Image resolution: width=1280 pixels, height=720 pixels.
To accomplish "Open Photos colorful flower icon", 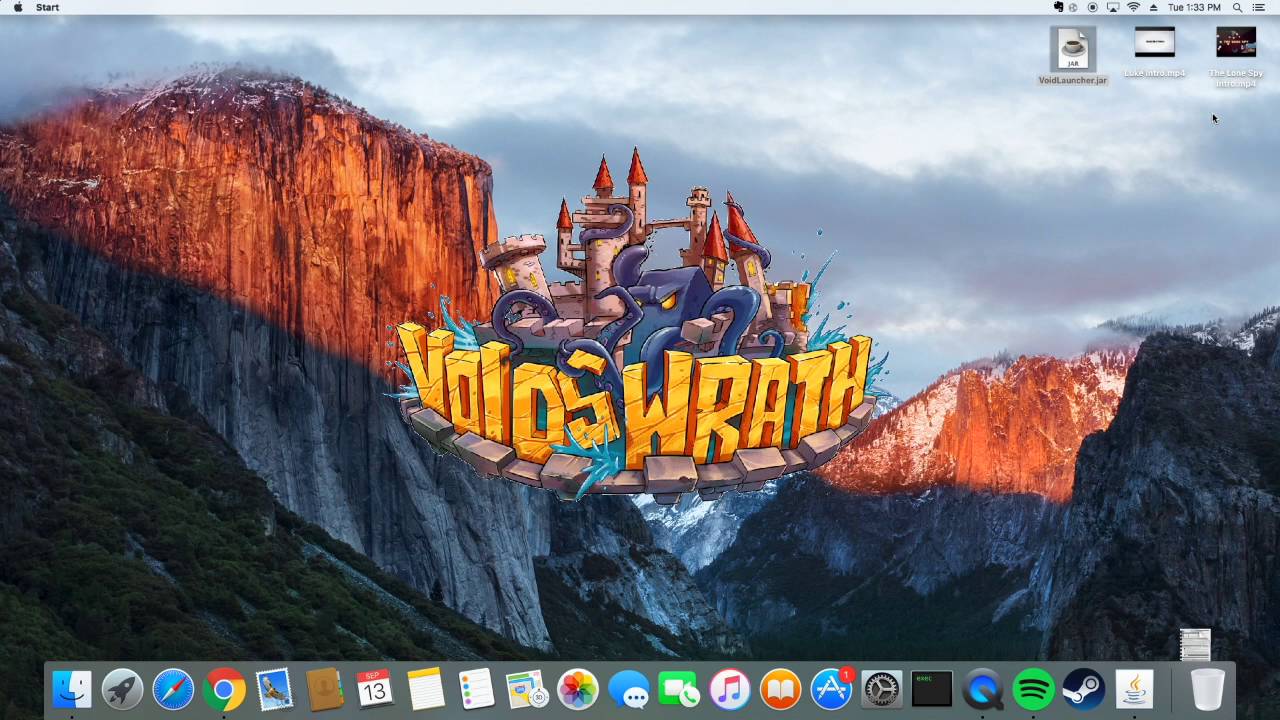I will coord(578,690).
